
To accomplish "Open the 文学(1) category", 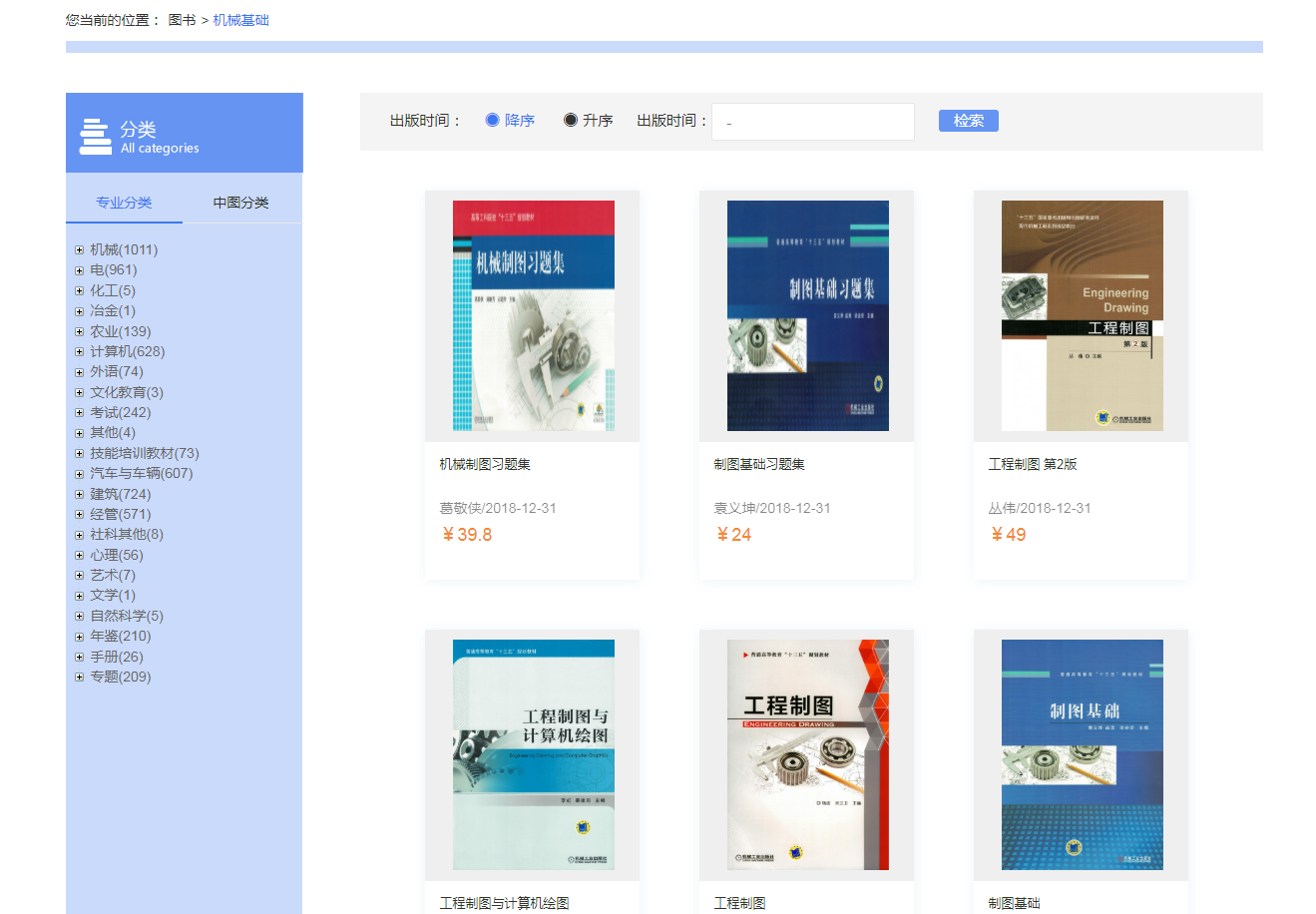I will pos(113,596).
